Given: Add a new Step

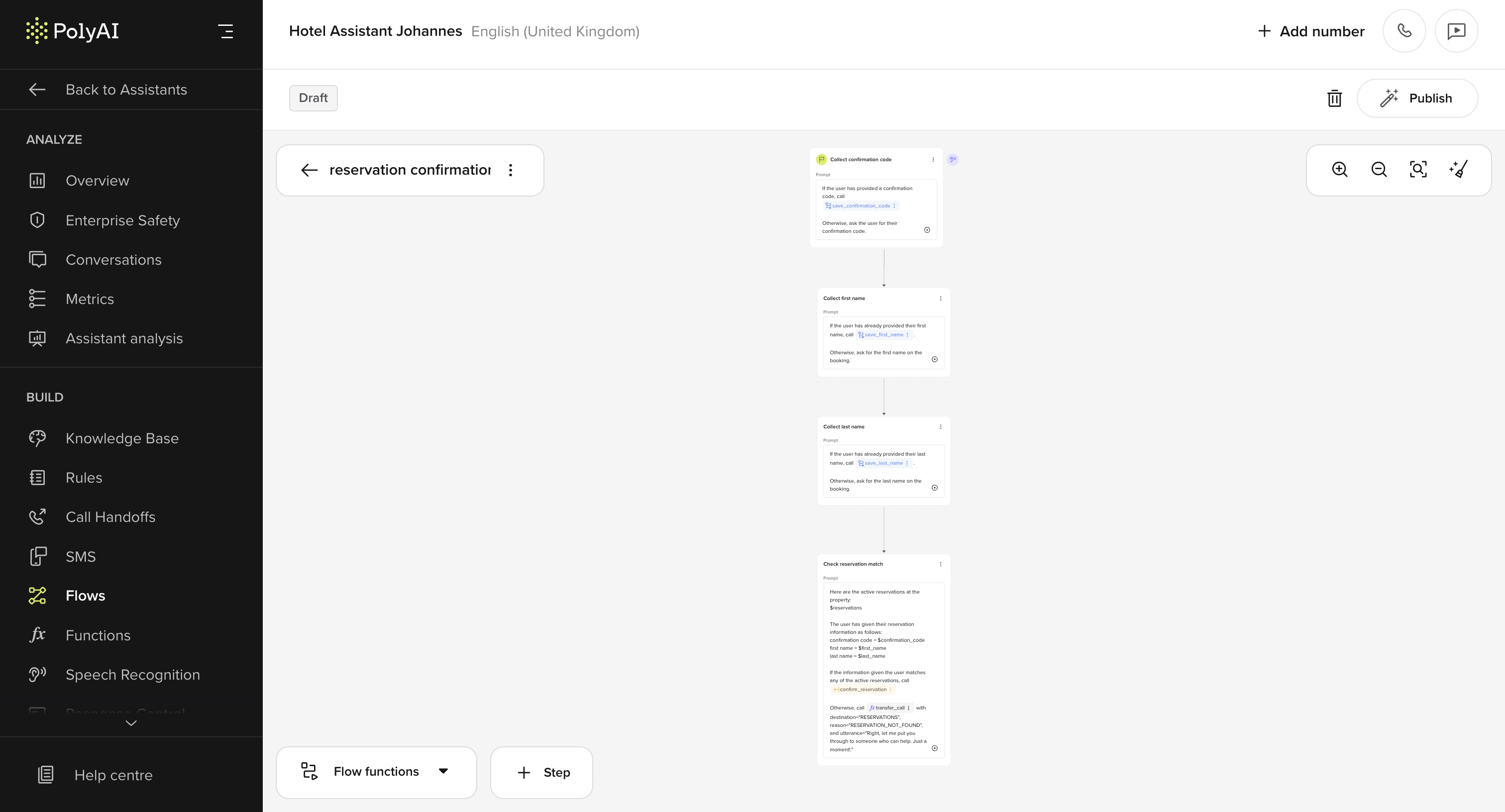Looking at the screenshot, I should [541, 772].
